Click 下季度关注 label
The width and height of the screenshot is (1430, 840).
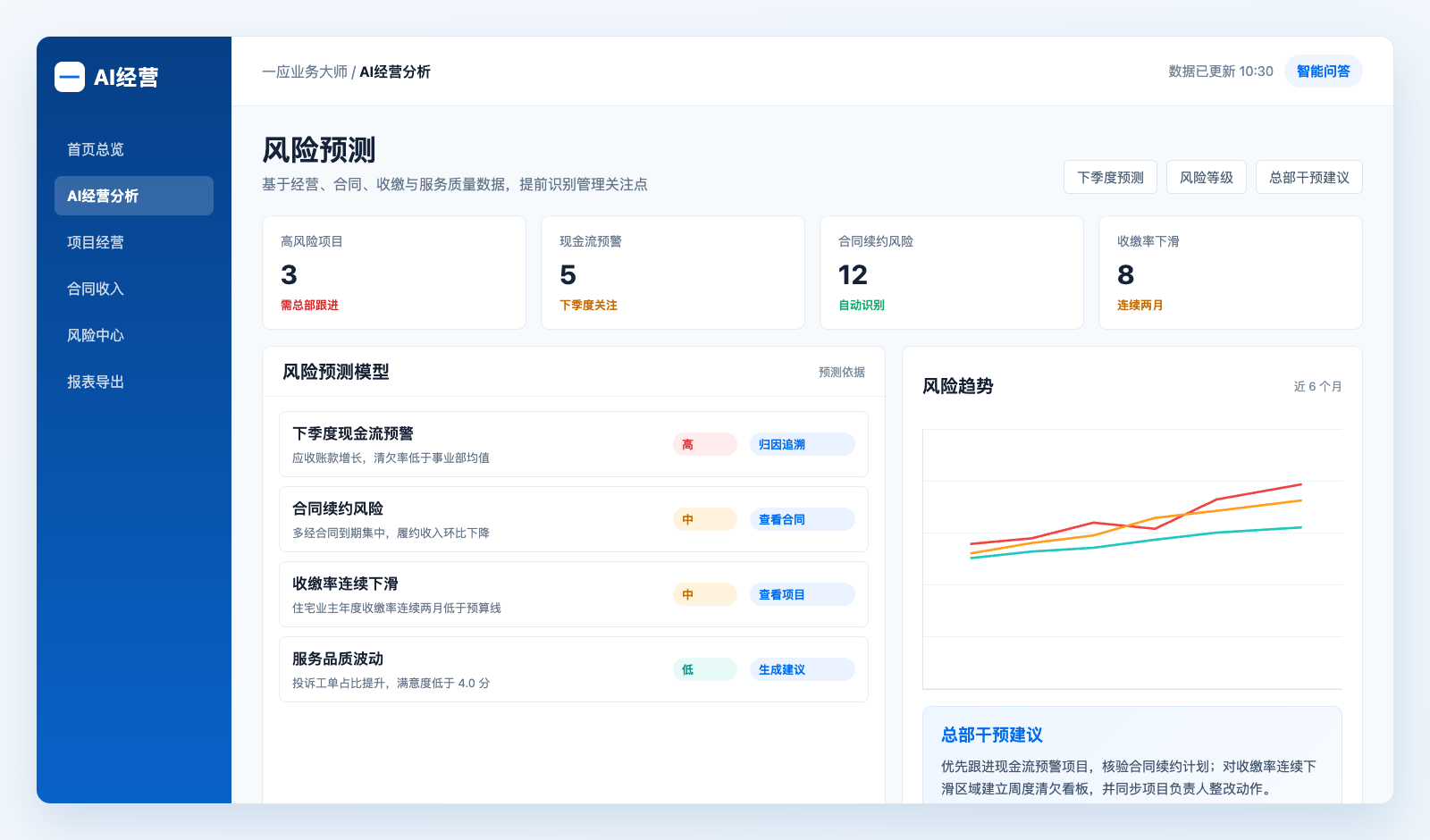tap(588, 305)
